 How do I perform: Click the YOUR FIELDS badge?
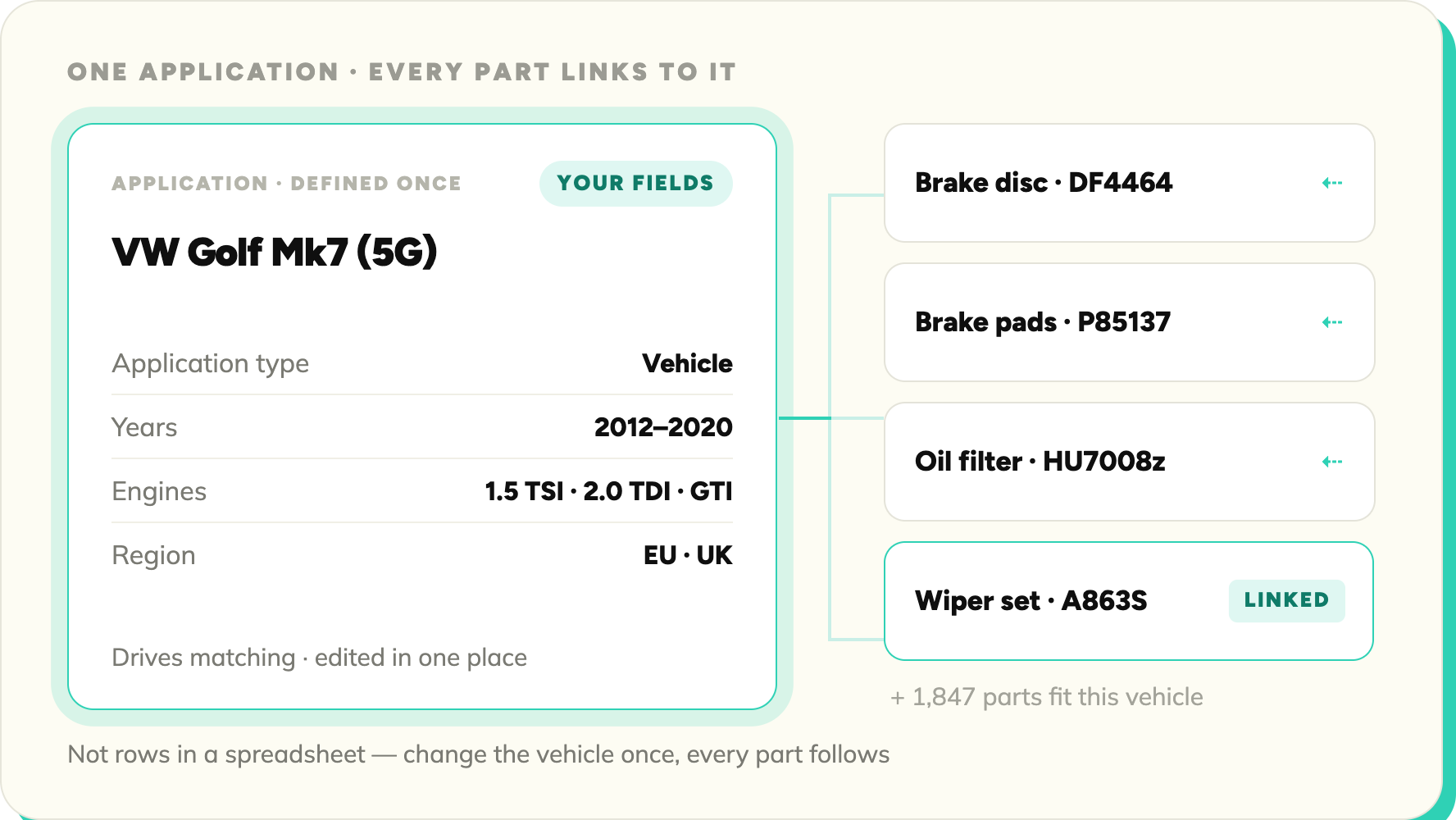coord(635,183)
